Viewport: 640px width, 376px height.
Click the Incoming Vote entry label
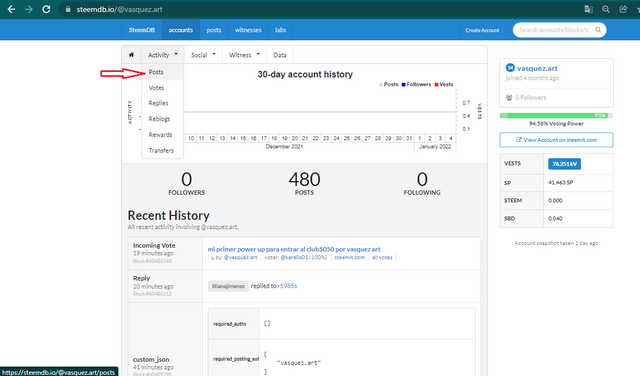pos(154,245)
